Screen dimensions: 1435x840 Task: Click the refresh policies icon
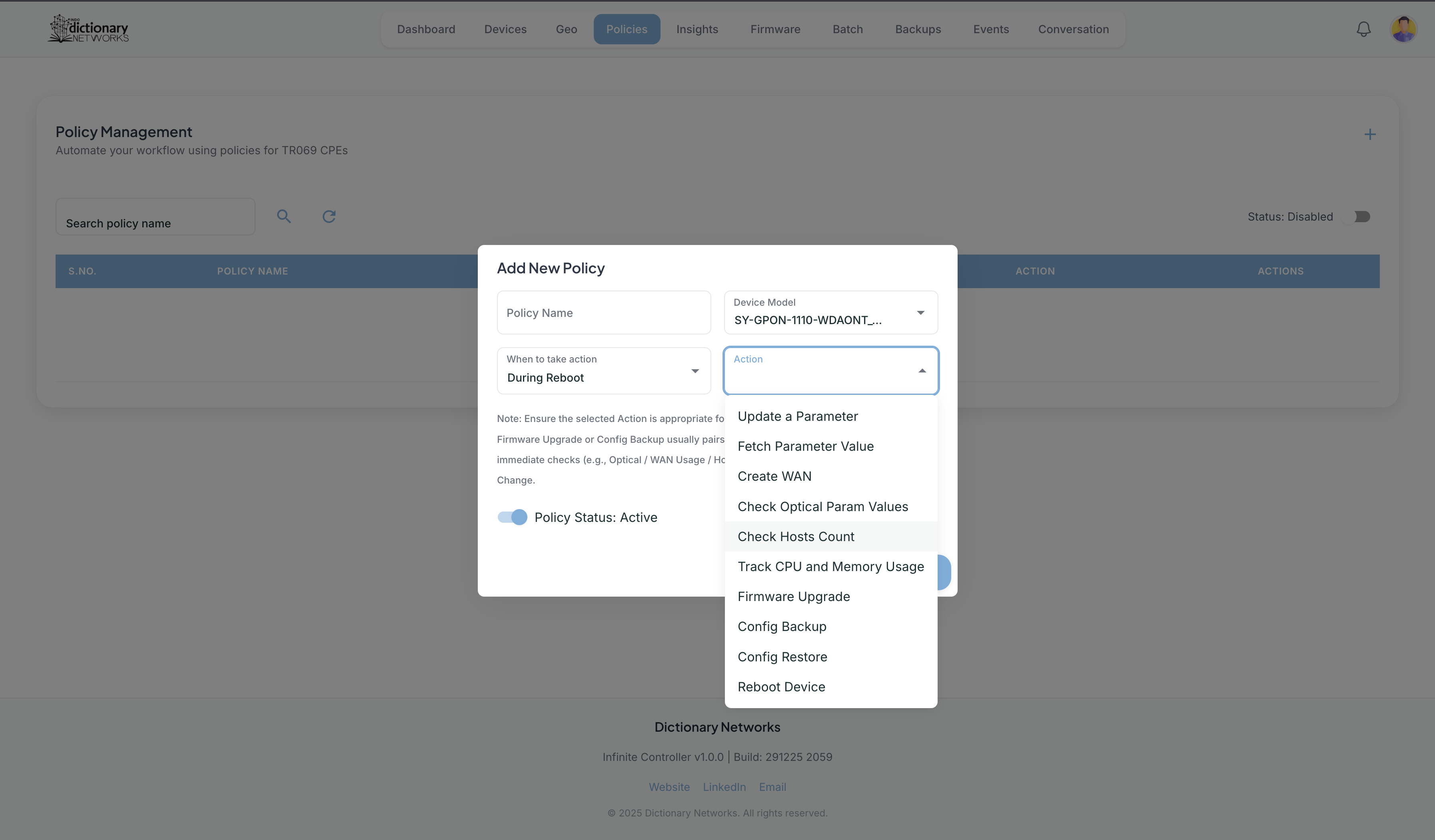[x=329, y=216]
